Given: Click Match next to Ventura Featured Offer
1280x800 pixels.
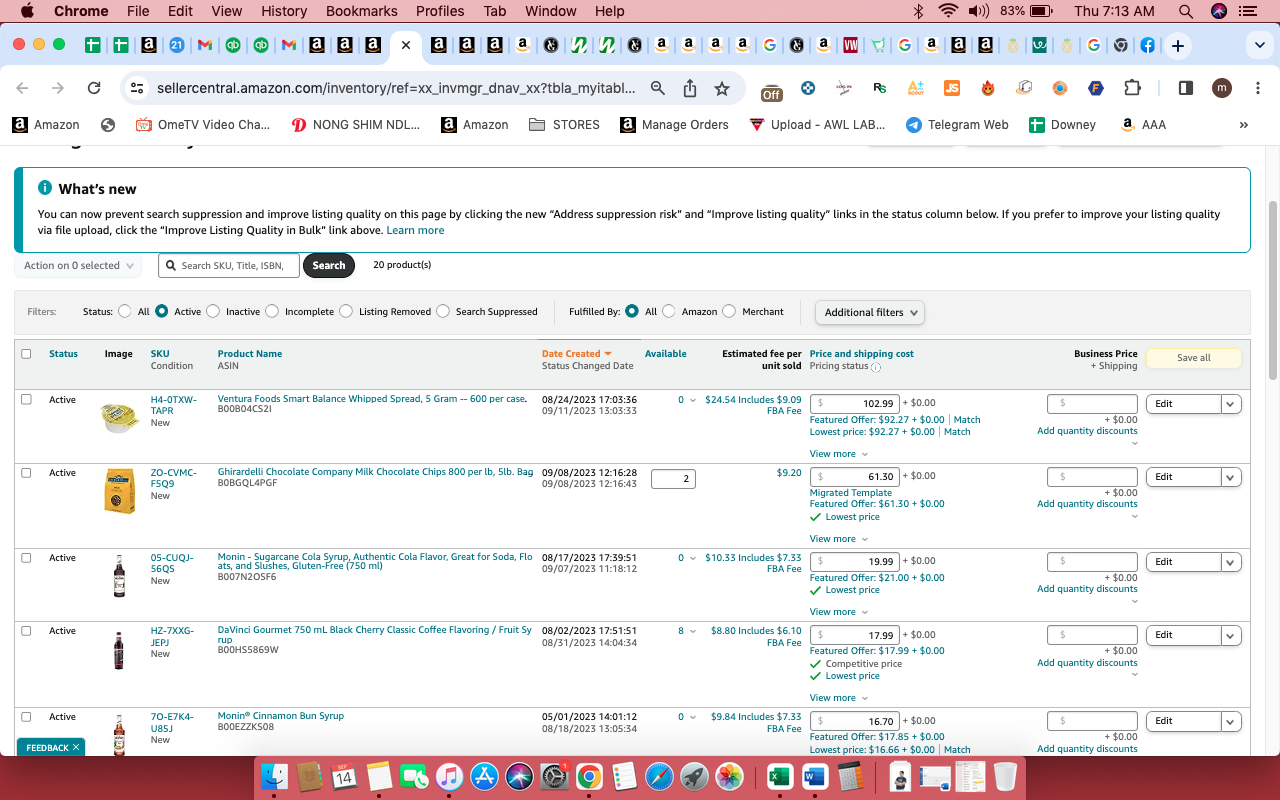Looking at the screenshot, I should pos(967,420).
